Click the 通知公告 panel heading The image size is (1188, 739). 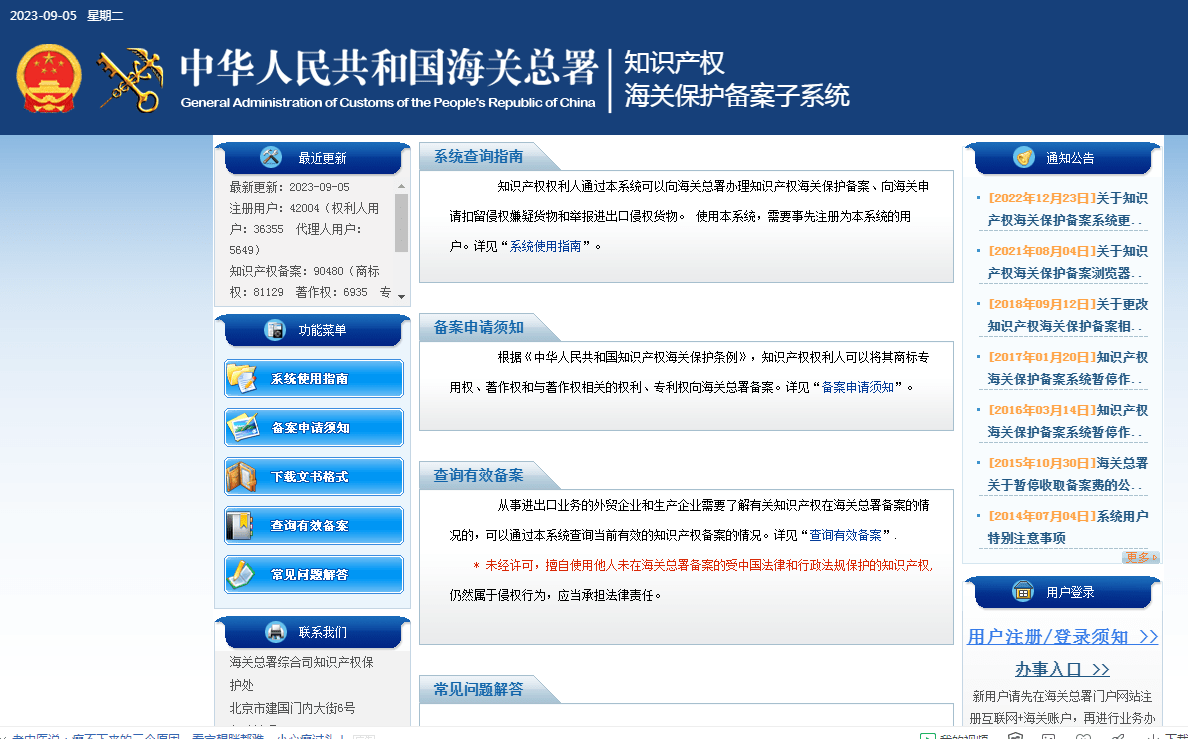click(1070, 158)
